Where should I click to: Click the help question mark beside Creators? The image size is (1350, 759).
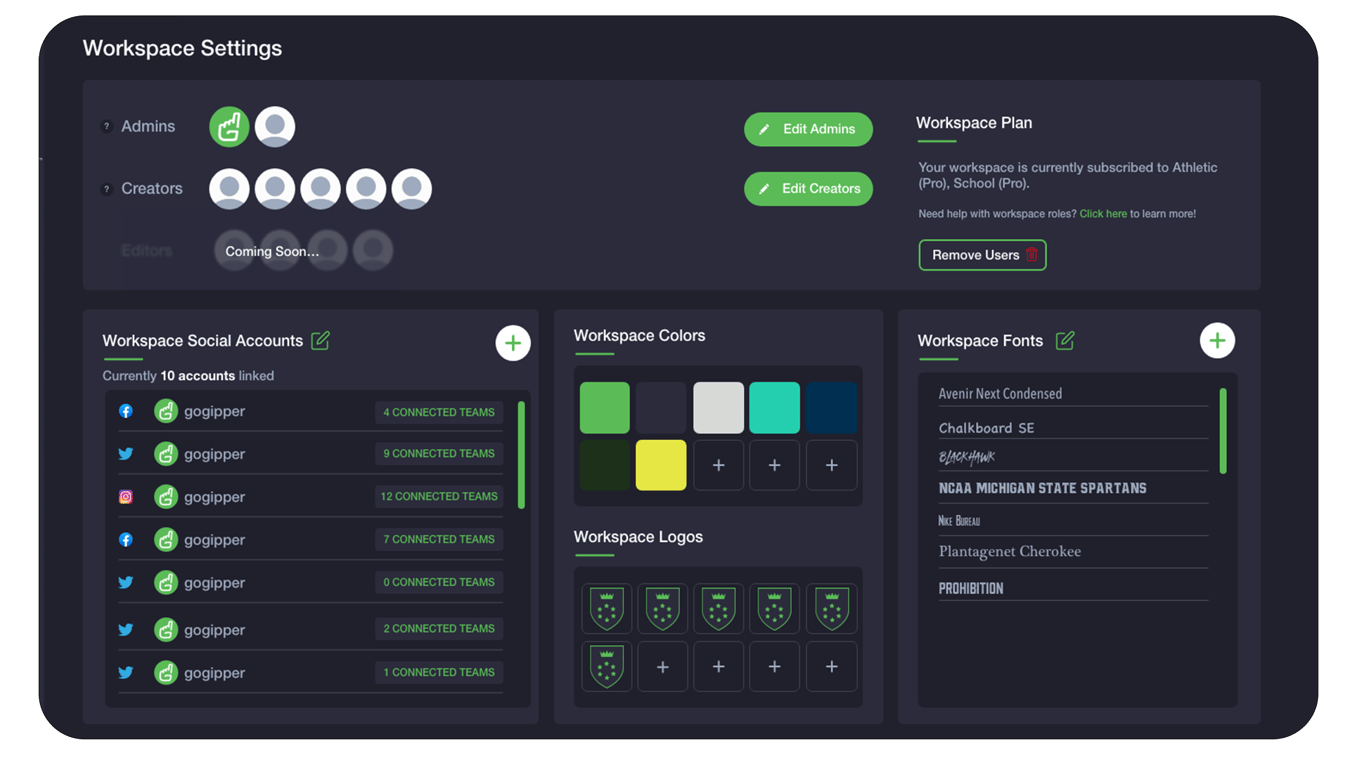click(107, 187)
